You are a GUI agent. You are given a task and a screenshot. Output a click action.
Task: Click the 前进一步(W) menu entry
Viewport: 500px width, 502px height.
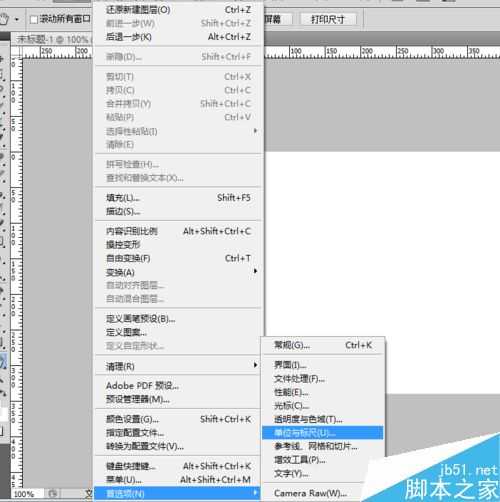coord(178,23)
